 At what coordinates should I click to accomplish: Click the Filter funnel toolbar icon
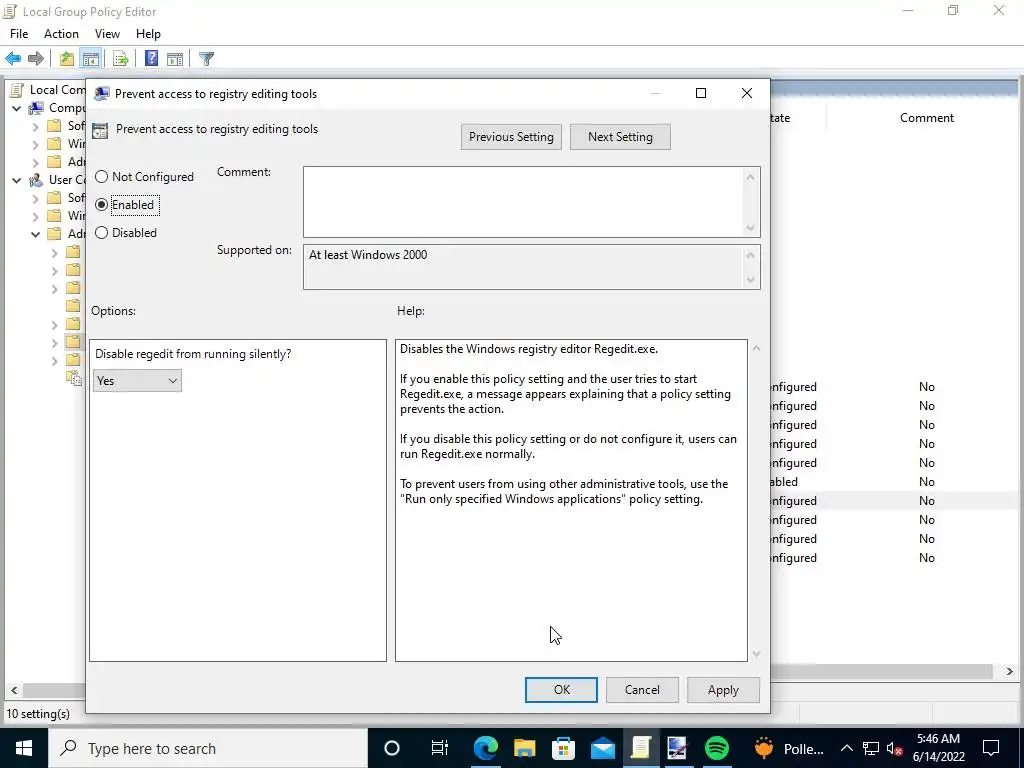click(206, 59)
